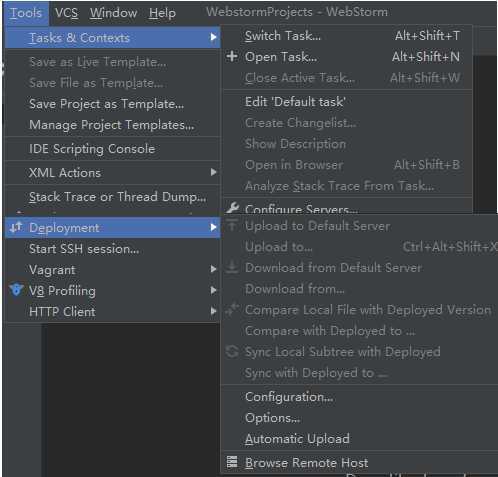Click Download from... entry
This screenshot has width=498, height=477.
pos(295,289)
